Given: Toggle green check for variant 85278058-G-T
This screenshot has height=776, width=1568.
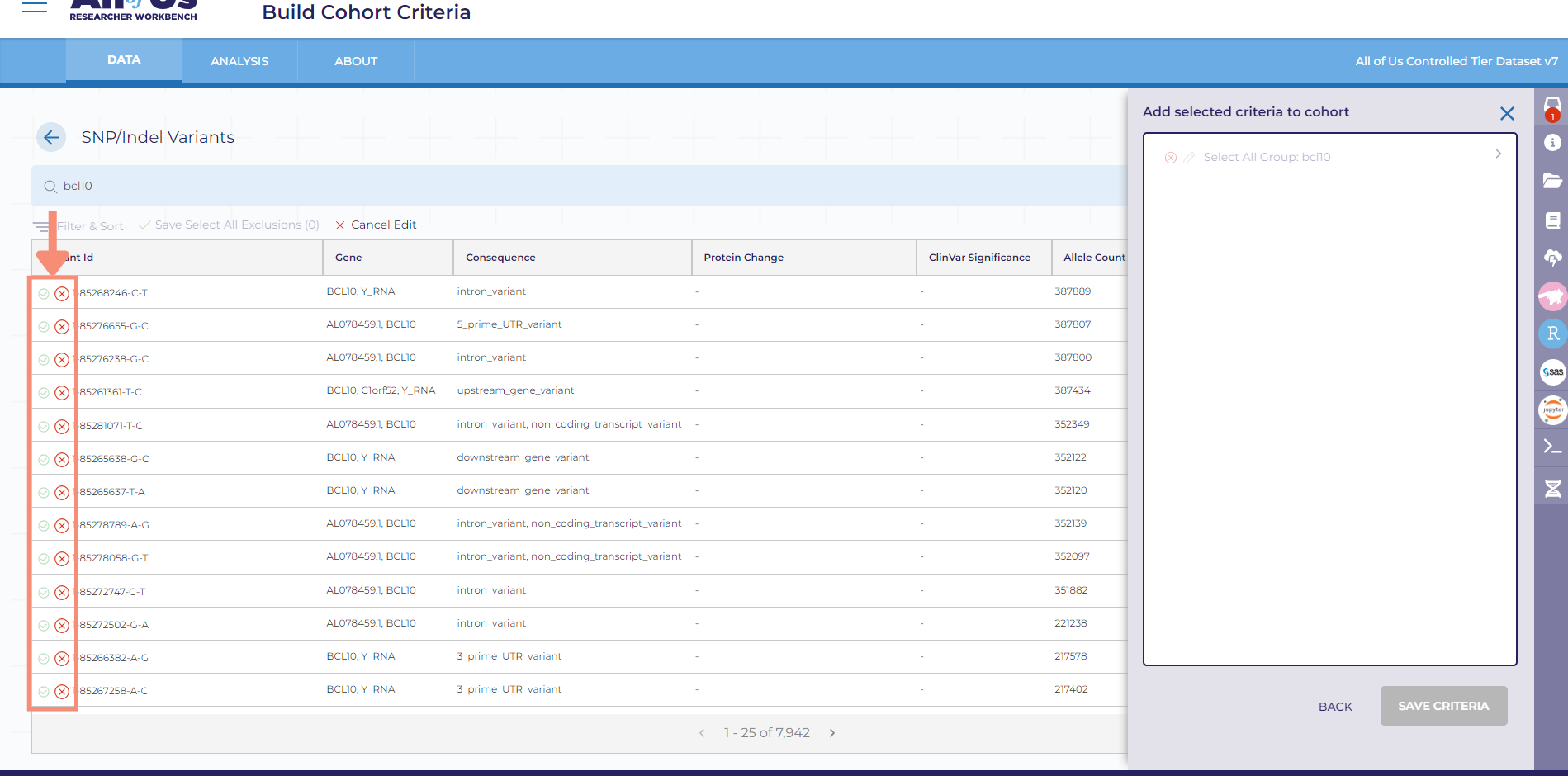Looking at the screenshot, I should tap(44, 559).
